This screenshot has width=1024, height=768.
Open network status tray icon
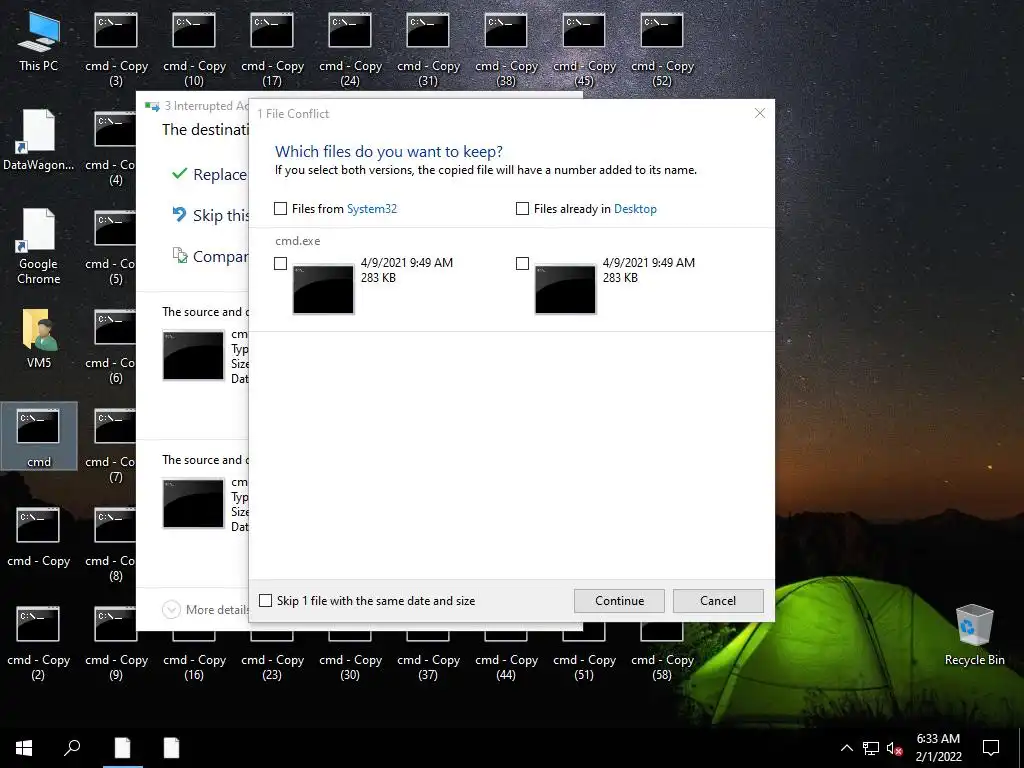click(x=871, y=748)
